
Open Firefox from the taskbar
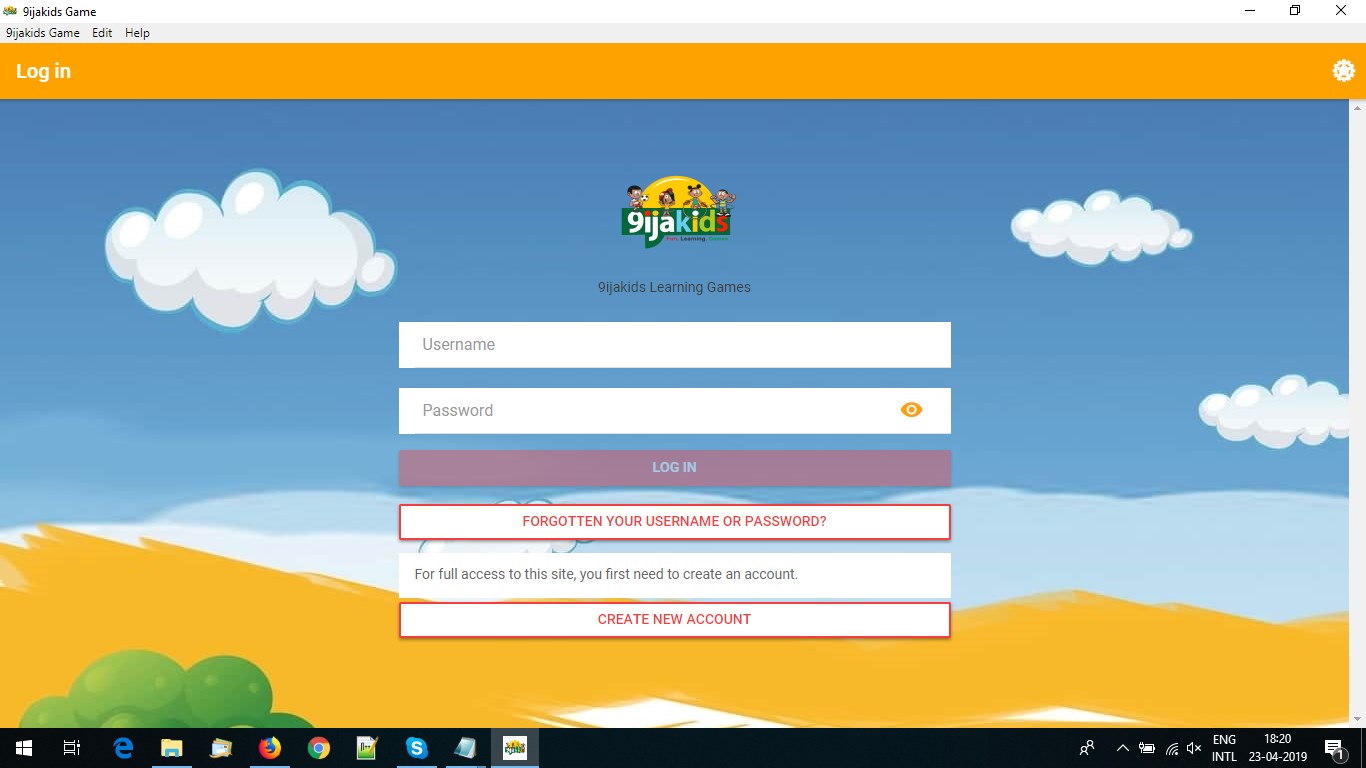point(270,748)
